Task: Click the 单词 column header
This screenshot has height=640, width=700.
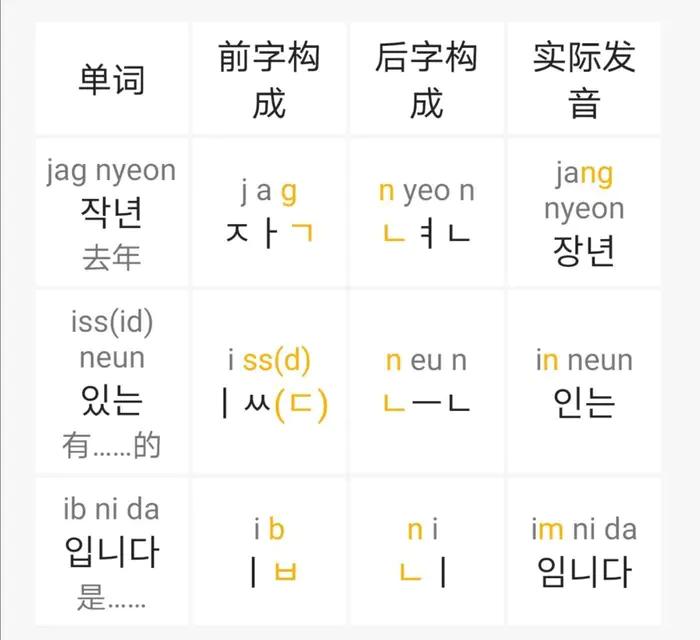Action: point(111,80)
